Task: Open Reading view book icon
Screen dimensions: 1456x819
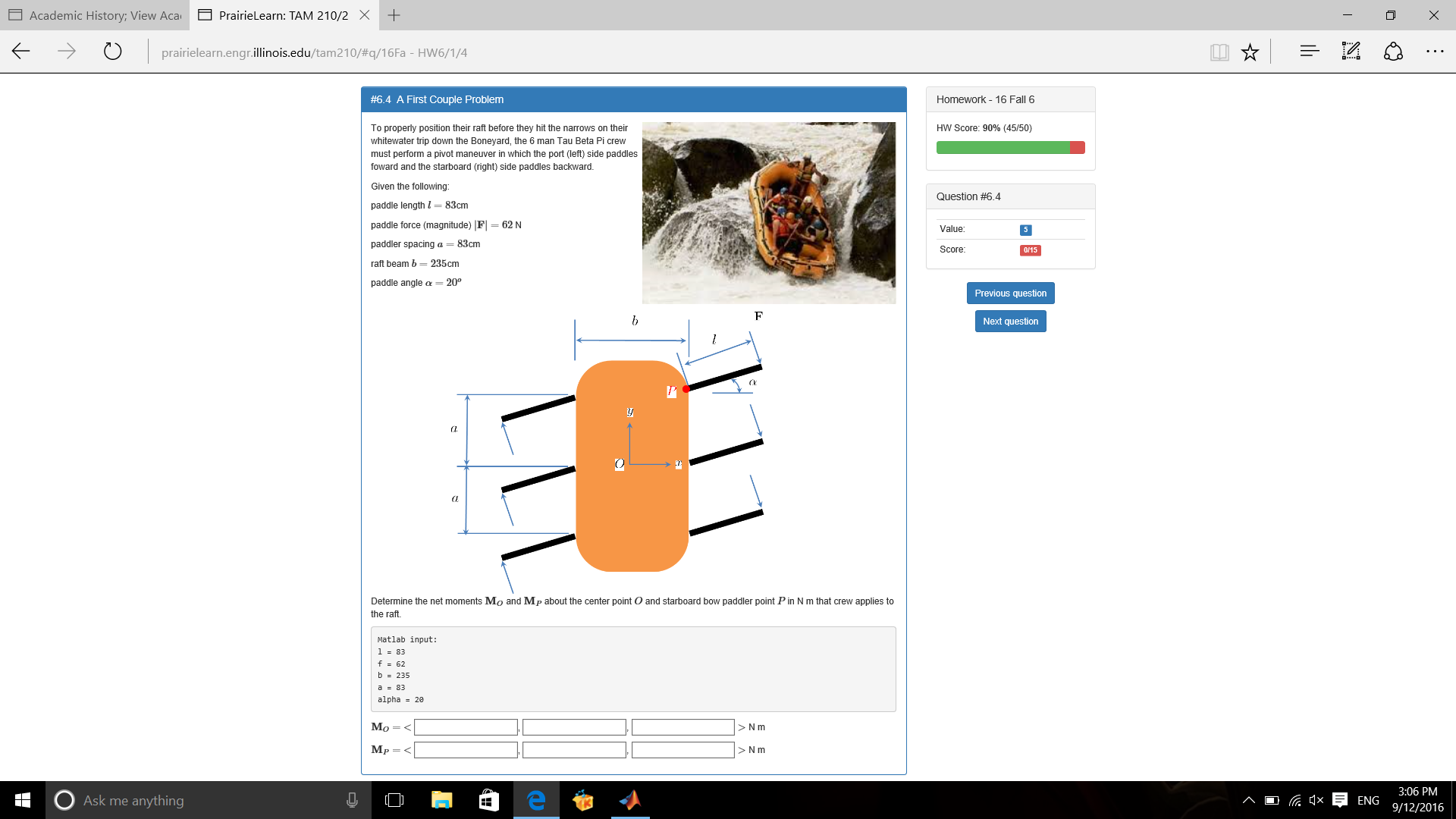Action: point(1219,52)
